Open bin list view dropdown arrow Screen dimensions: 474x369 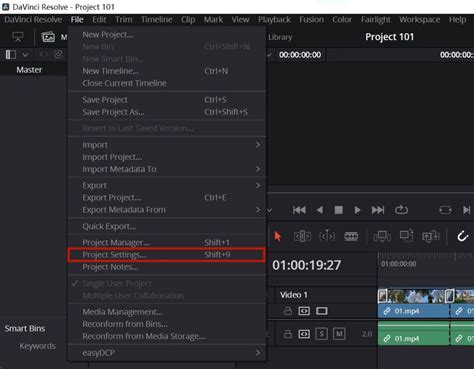click(x=25, y=55)
